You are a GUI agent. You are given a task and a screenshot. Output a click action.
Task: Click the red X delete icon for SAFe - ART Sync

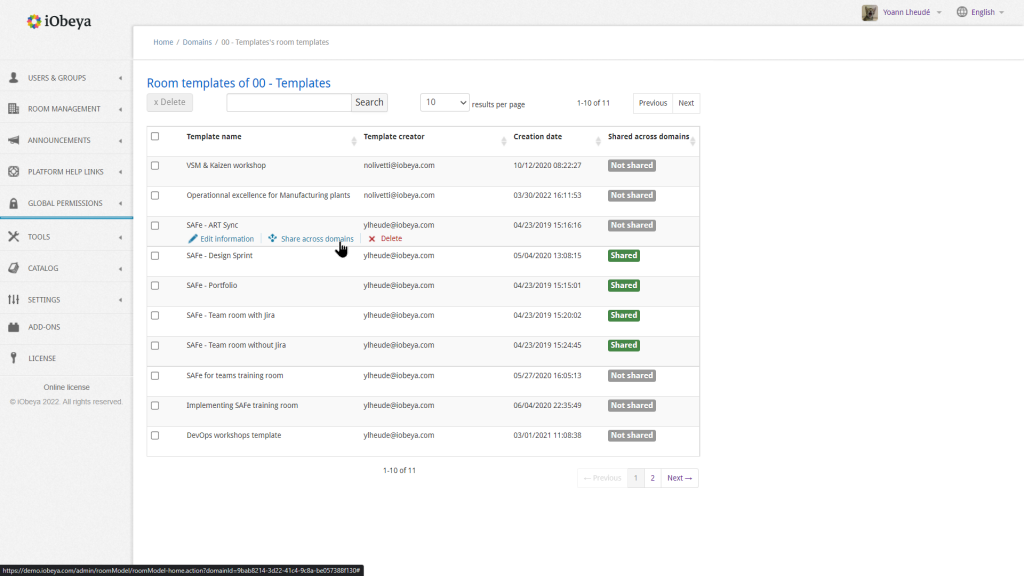coord(372,239)
